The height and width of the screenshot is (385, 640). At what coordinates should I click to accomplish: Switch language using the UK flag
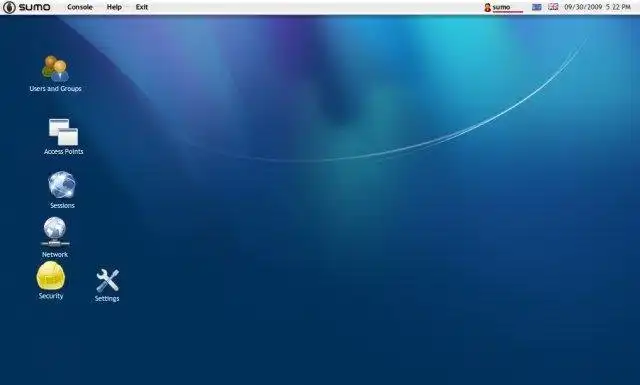[553, 7]
